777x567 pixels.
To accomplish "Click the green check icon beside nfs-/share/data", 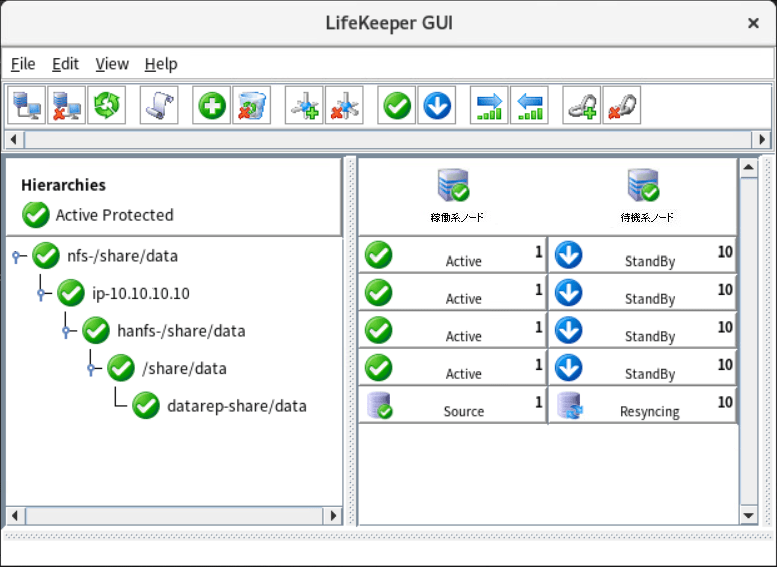I will tap(46, 255).
